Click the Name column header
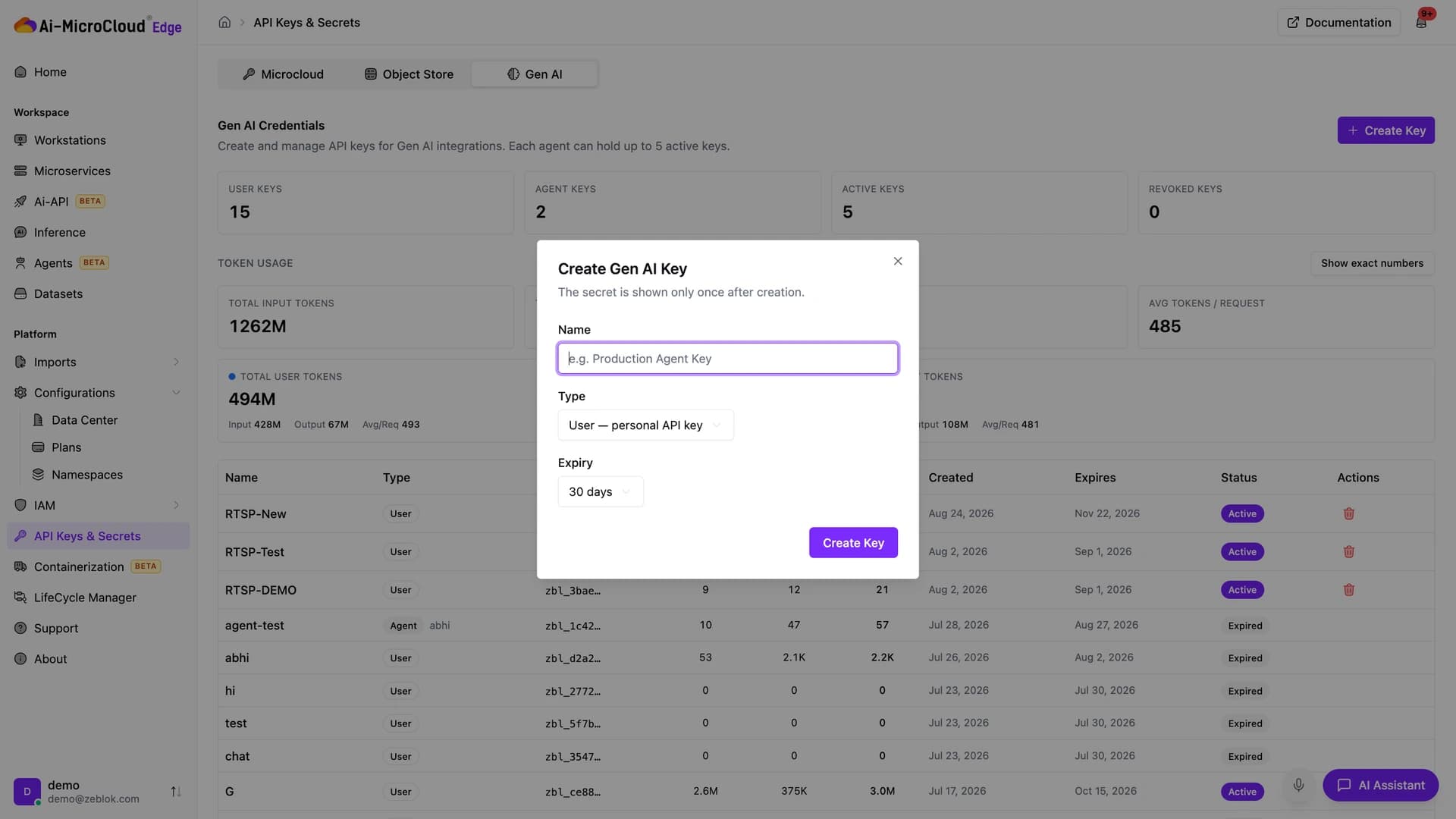Screen dimensions: 1456x819 pyautogui.click(x=241, y=478)
